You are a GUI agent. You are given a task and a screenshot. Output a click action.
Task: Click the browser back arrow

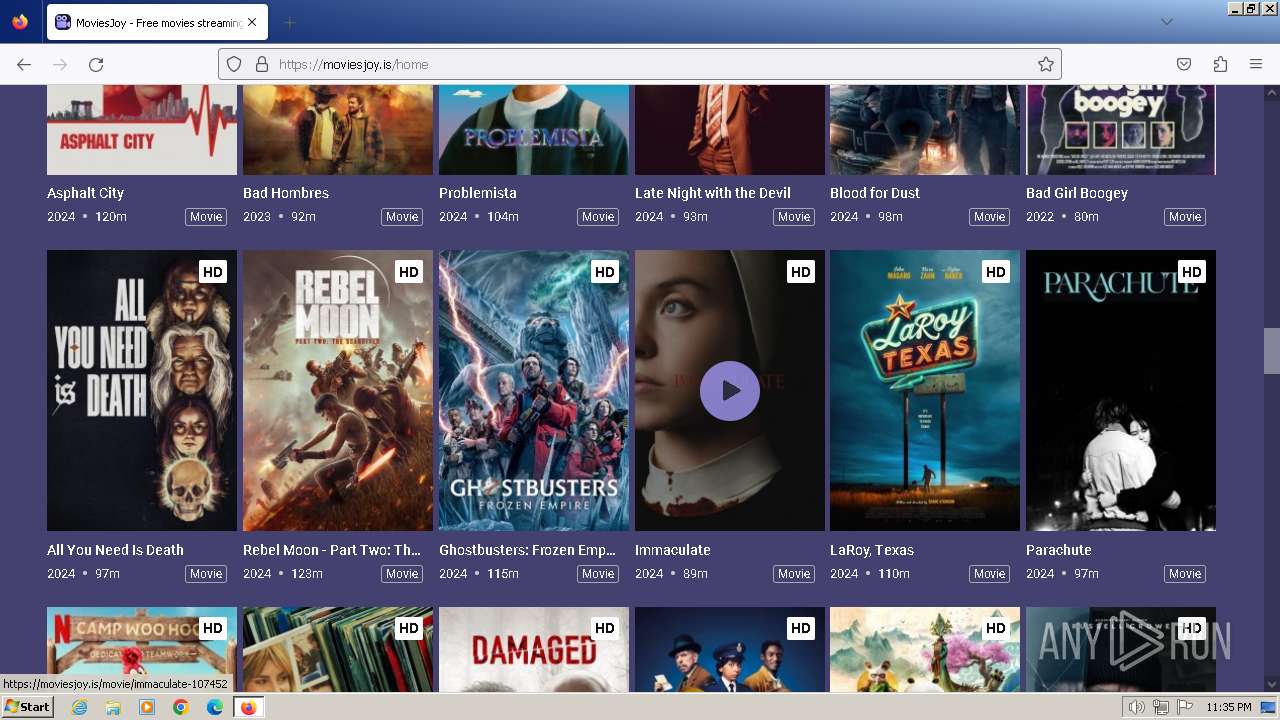point(24,64)
